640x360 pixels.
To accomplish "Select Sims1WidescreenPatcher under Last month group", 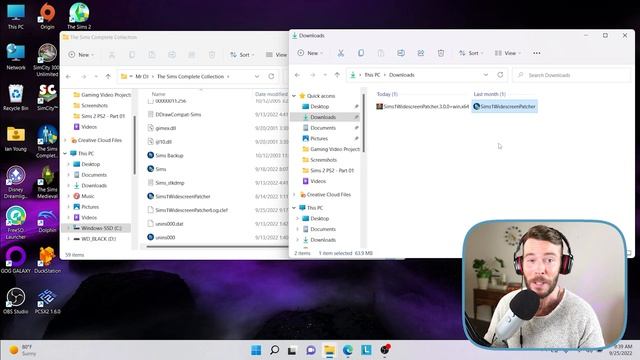I will tap(504, 107).
